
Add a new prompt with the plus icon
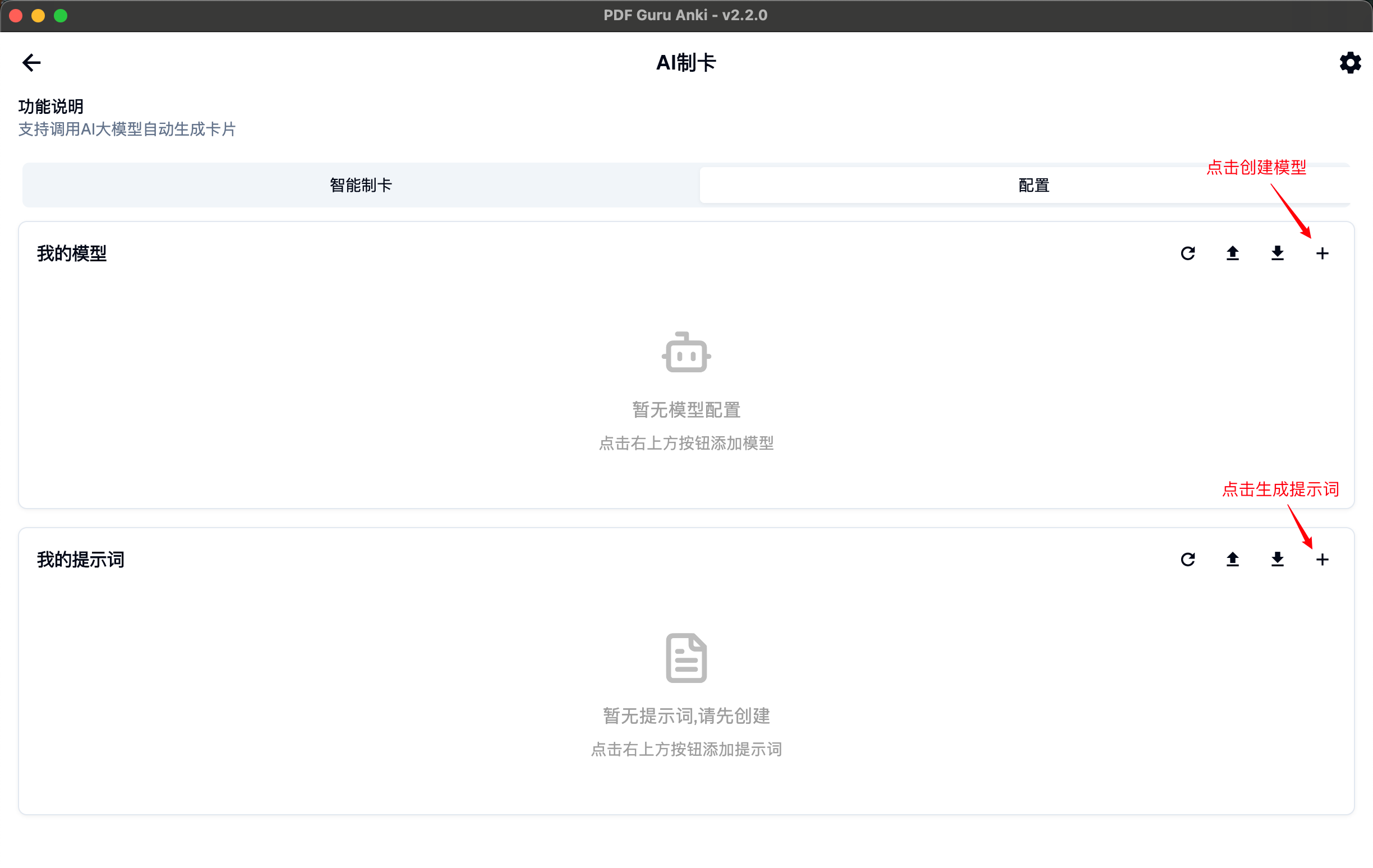click(x=1322, y=559)
